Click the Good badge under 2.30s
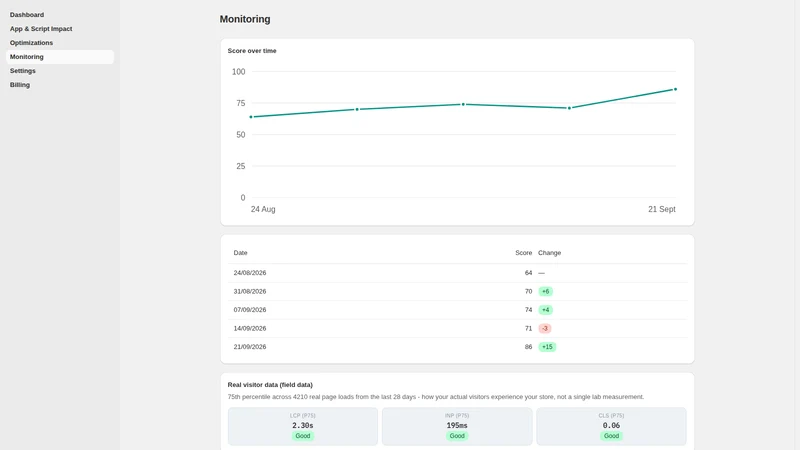Image resolution: width=800 pixels, height=450 pixels. tap(303, 436)
